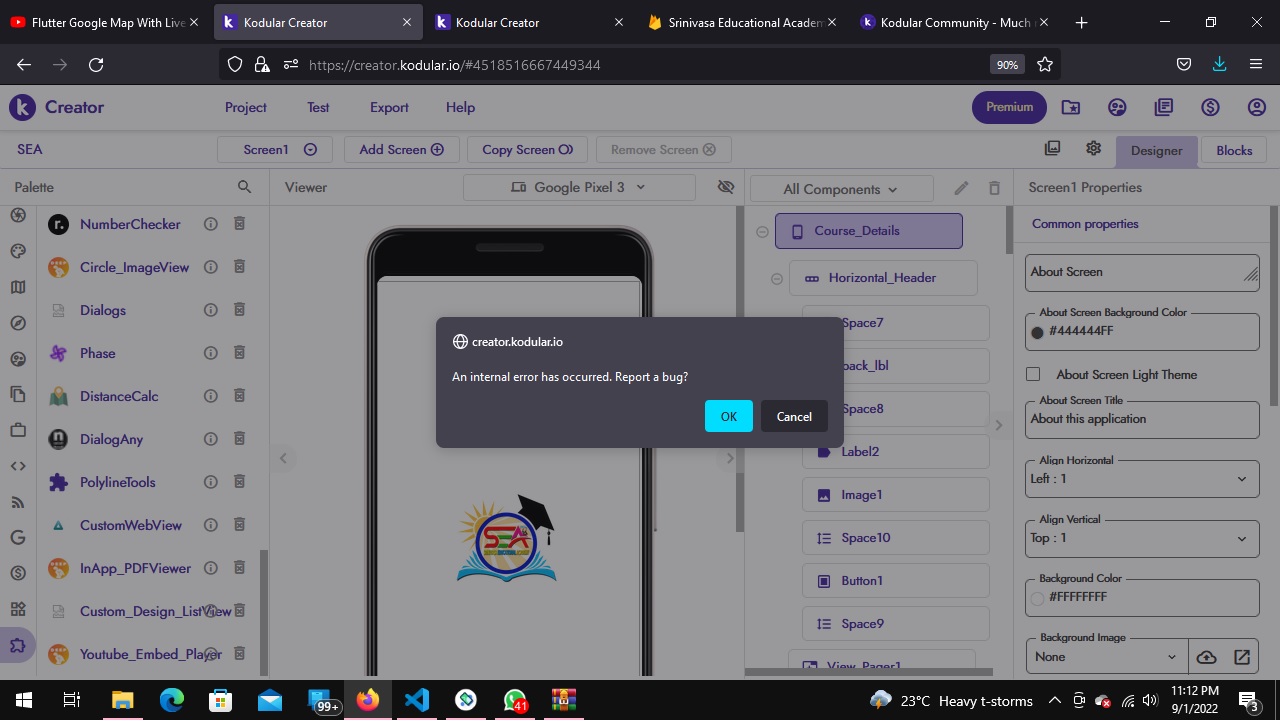The width and height of the screenshot is (1284, 728).
Task: Open the RSS feed palette category icon
Action: click(17, 502)
